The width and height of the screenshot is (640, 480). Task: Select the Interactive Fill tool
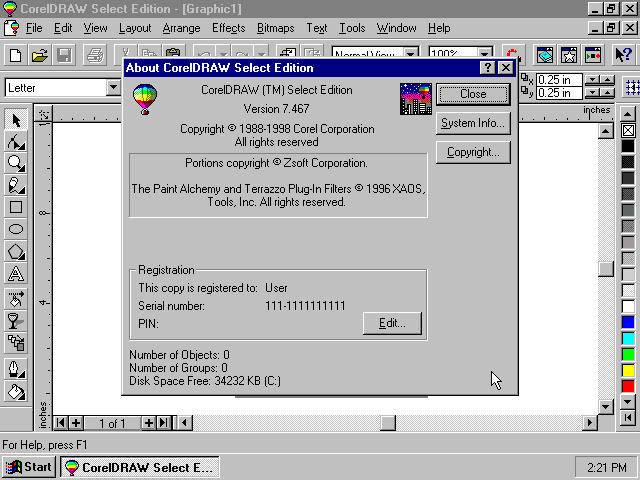click(x=16, y=298)
